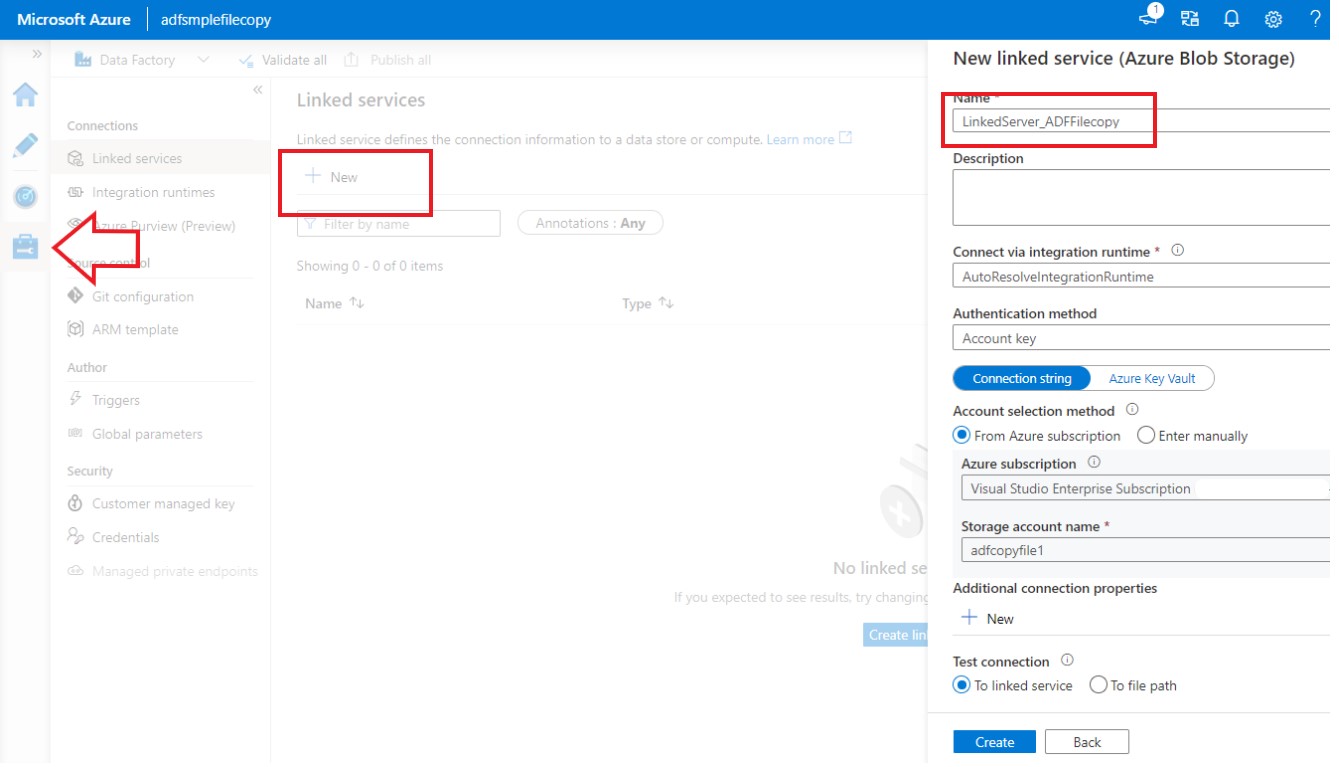The width and height of the screenshot is (1339, 767).
Task: Open the Visual Studio Enterprise Subscription dropdown
Action: click(x=1145, y=488)
